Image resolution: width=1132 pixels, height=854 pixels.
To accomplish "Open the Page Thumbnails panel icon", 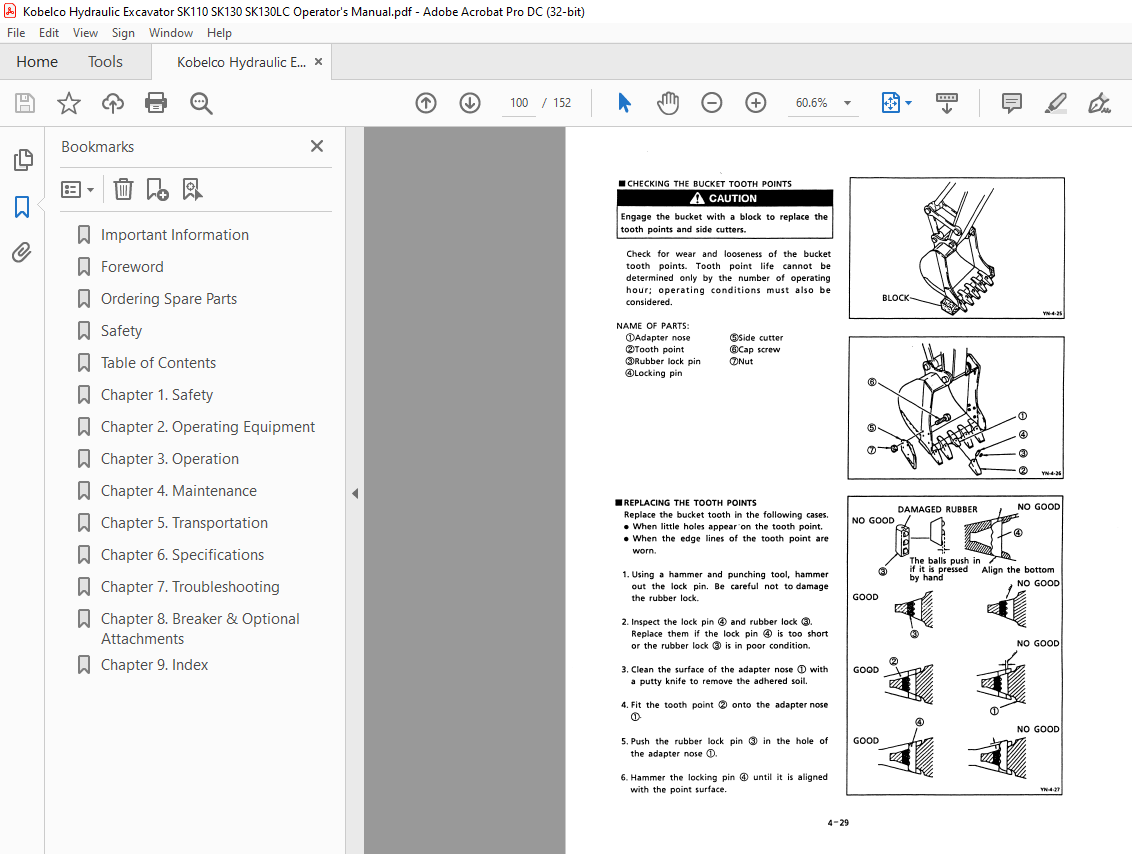I will pos(22,160).
